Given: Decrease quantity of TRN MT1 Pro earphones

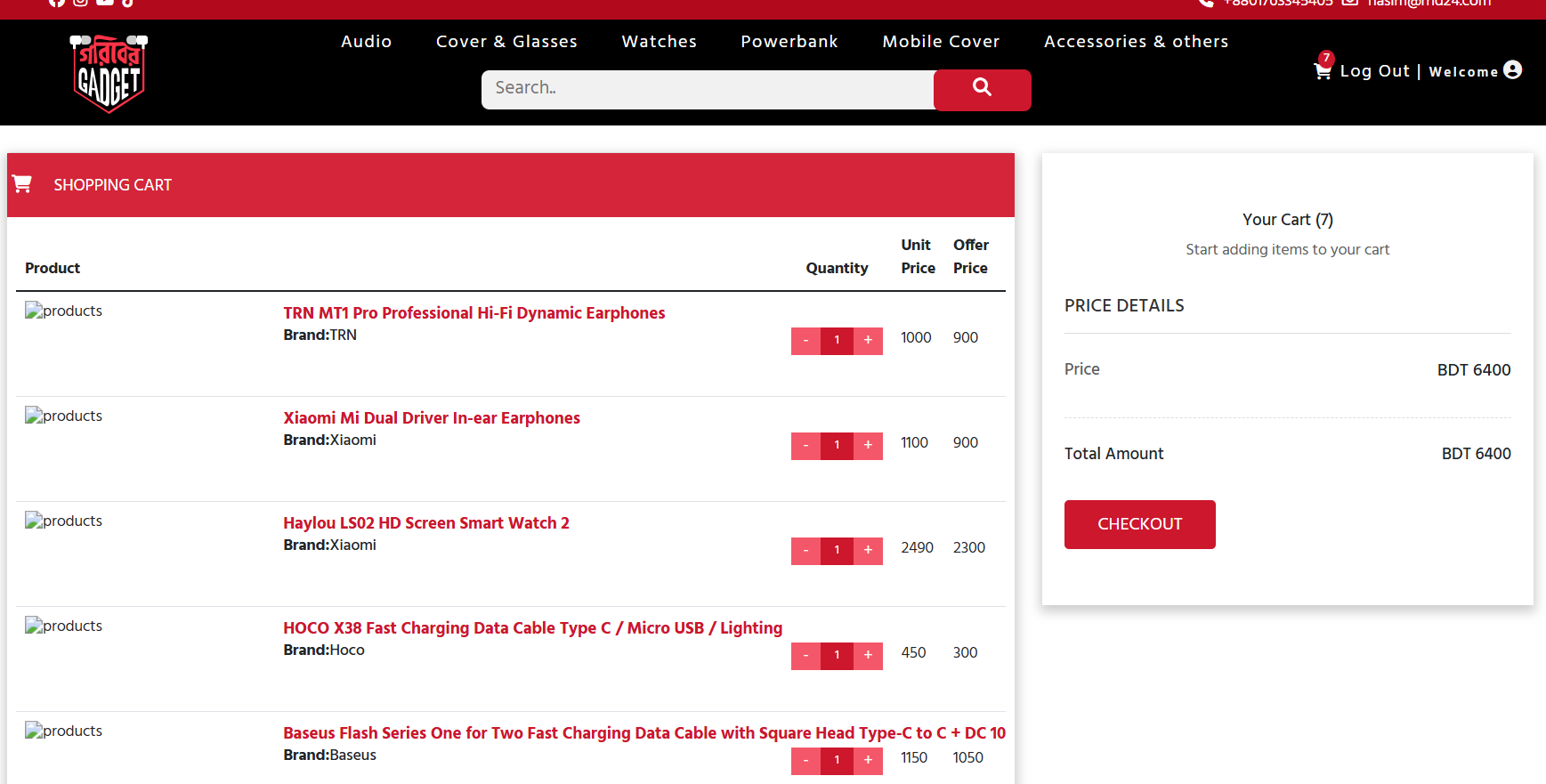Looking at the screenshot, I should coord(805,341).
